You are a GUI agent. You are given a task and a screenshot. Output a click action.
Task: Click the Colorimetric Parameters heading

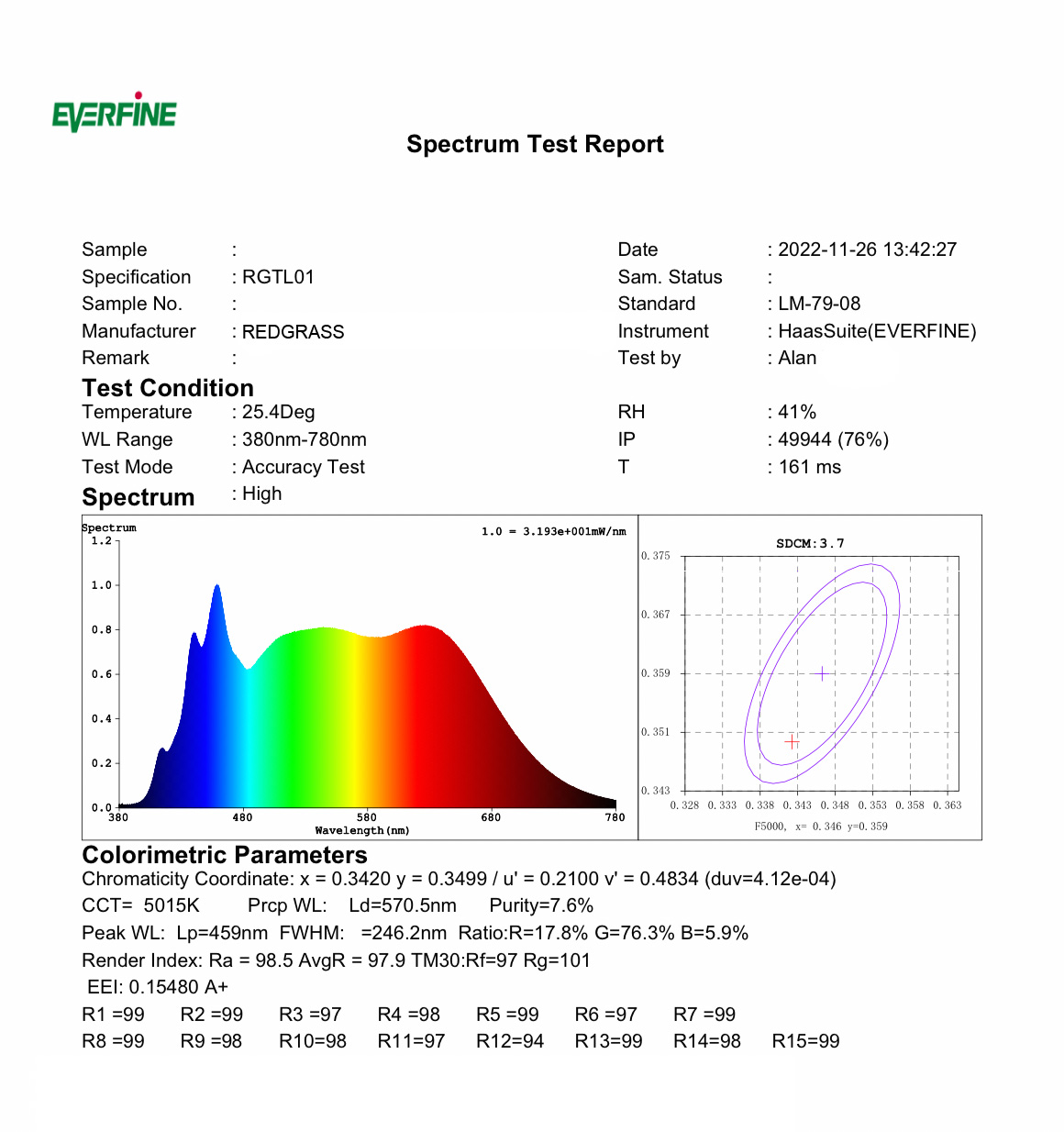pos(225,855)
